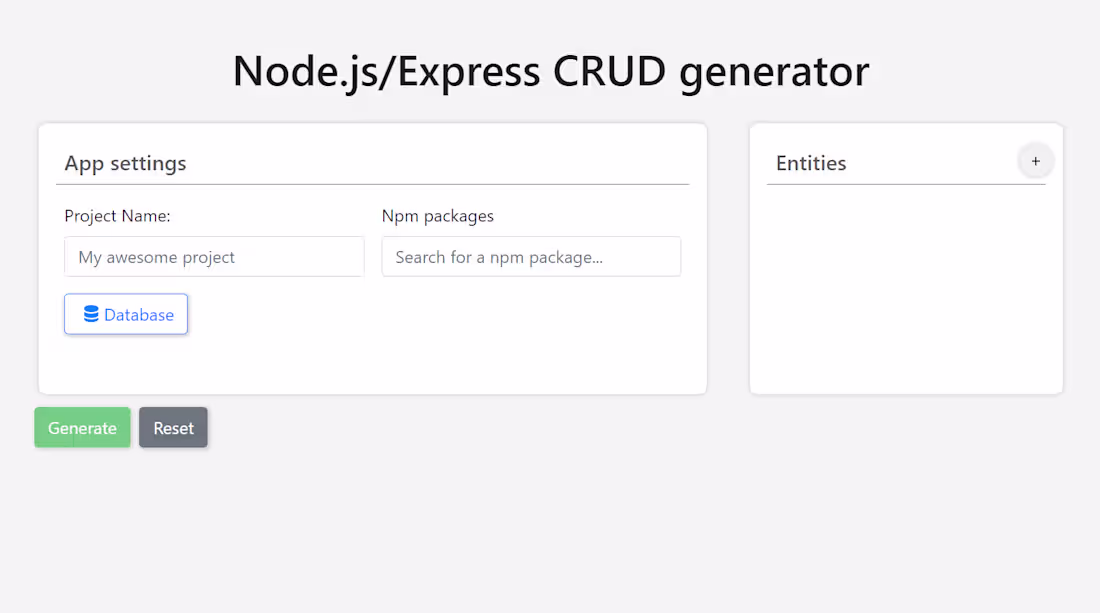Click the Generate button

click(82, 427)
